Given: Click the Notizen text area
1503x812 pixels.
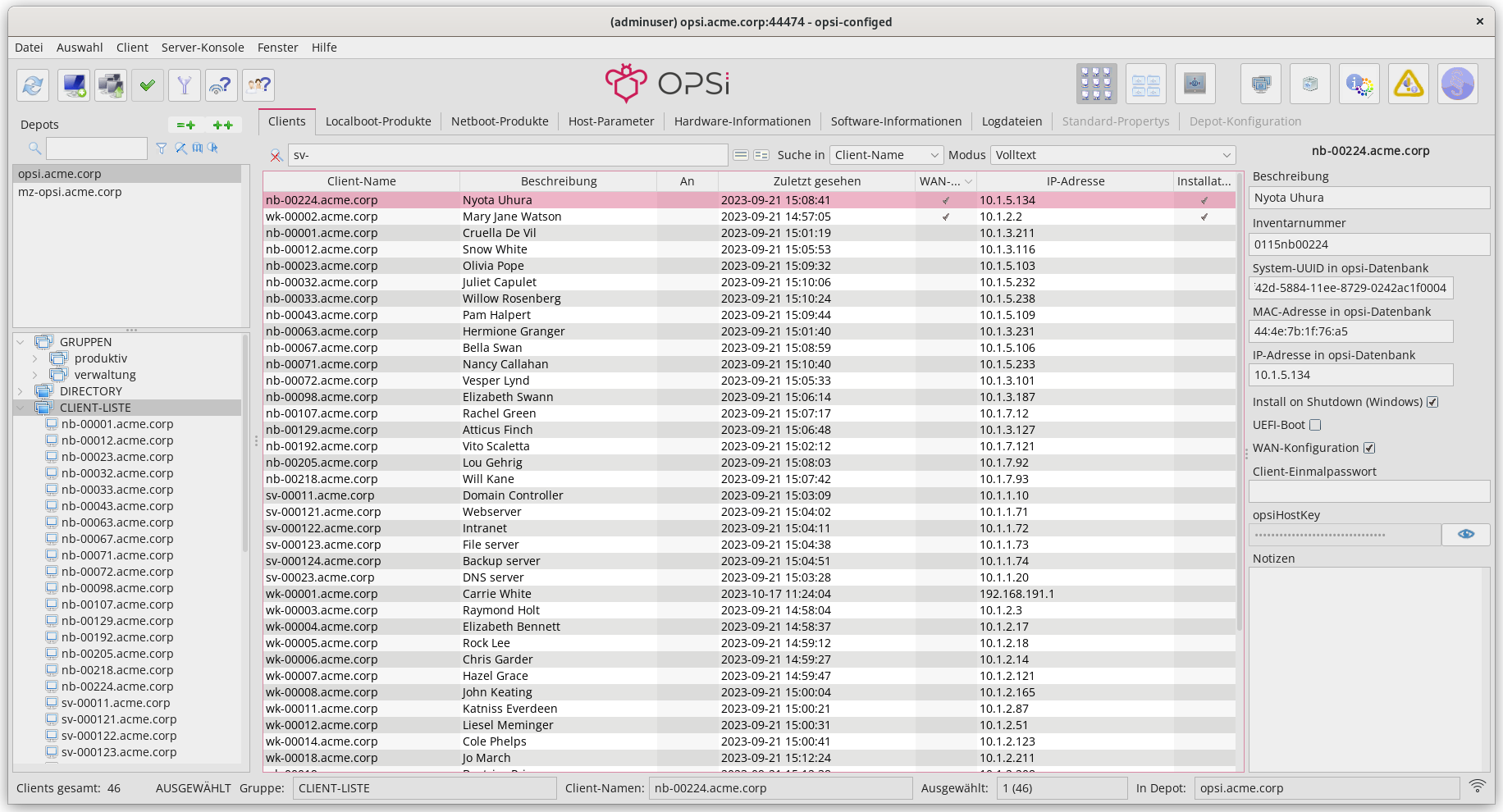Looking at the screenshot, I should click(1369, 668).
